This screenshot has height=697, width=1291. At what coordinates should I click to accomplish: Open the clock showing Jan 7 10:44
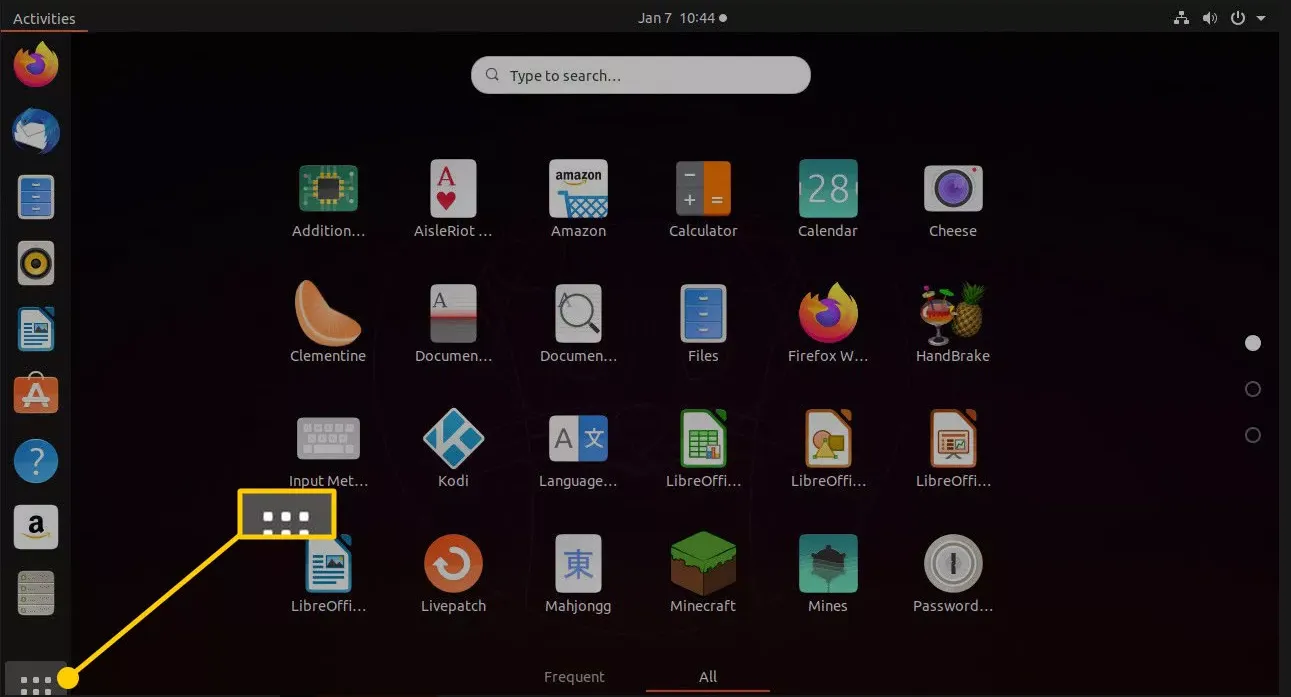pyautogui.click(x=682, y=18)
